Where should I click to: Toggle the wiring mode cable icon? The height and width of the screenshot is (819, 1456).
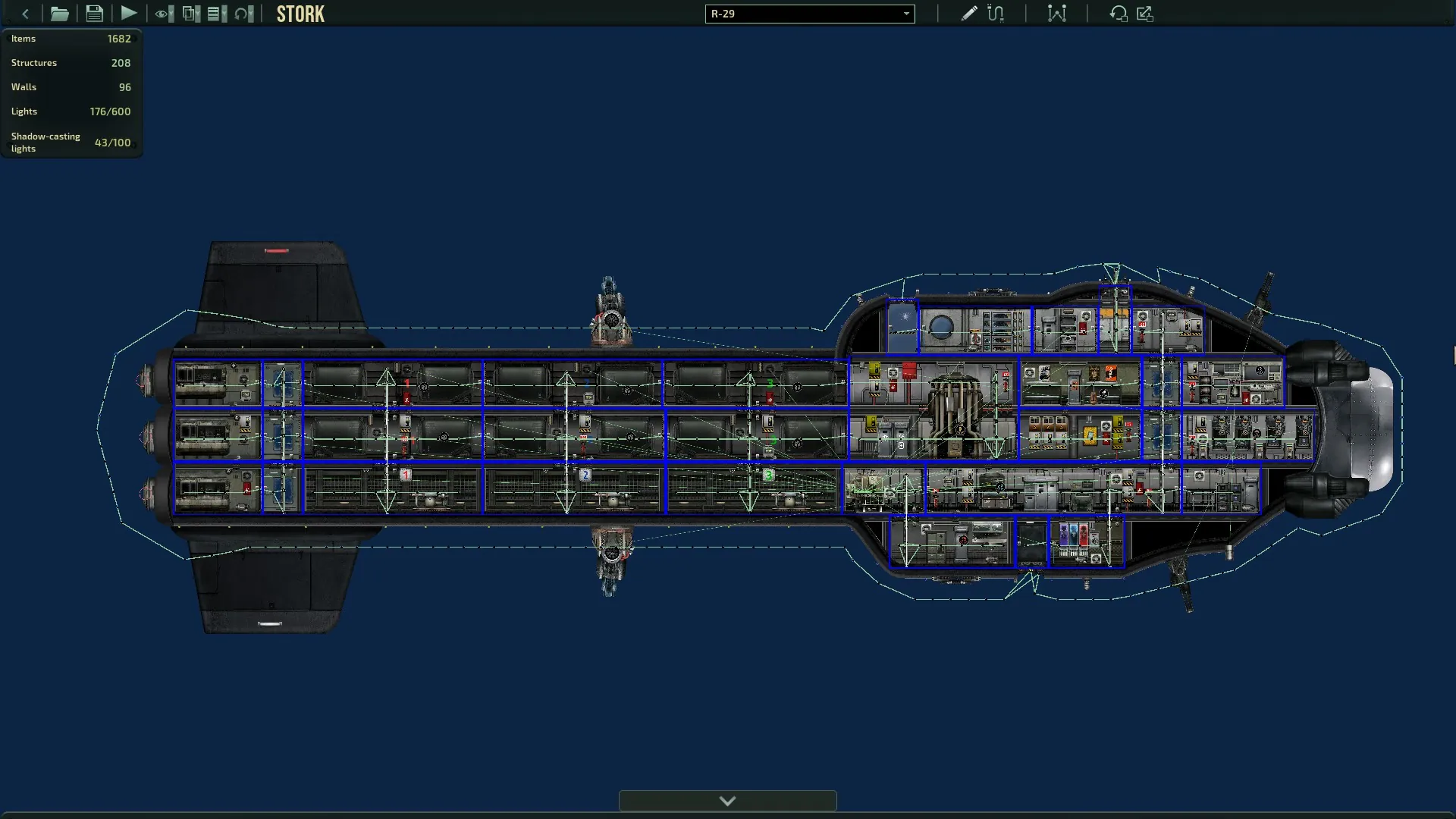click(996, 14)
